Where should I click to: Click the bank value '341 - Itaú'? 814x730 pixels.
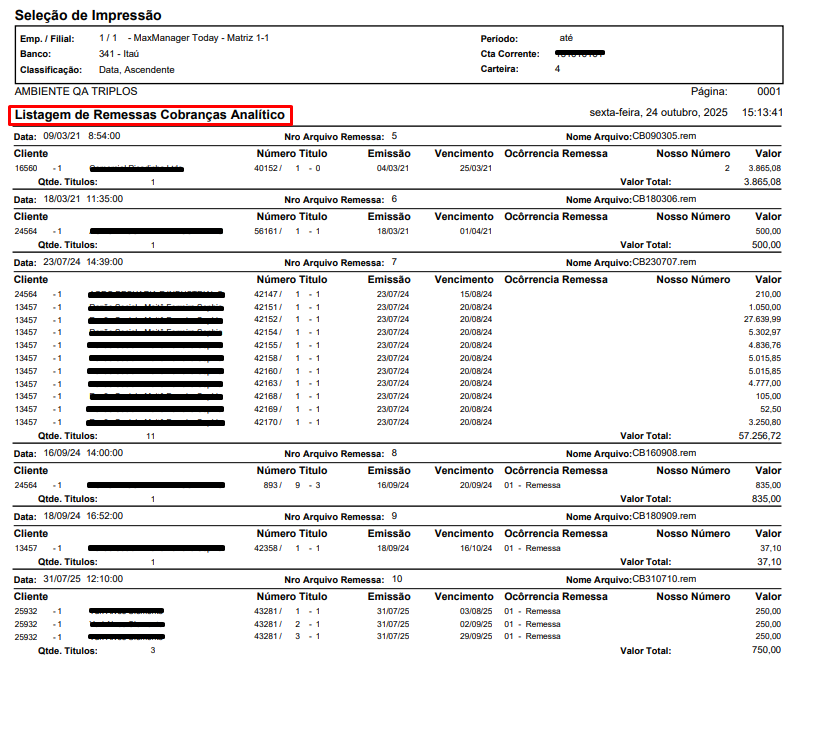pyautogui.click(x=119, y=54)
